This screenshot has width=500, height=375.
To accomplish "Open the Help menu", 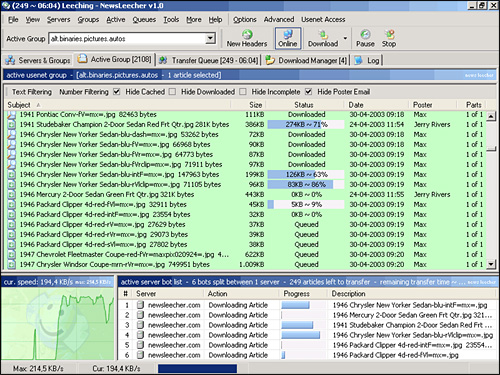I will (x=215, y=20).
